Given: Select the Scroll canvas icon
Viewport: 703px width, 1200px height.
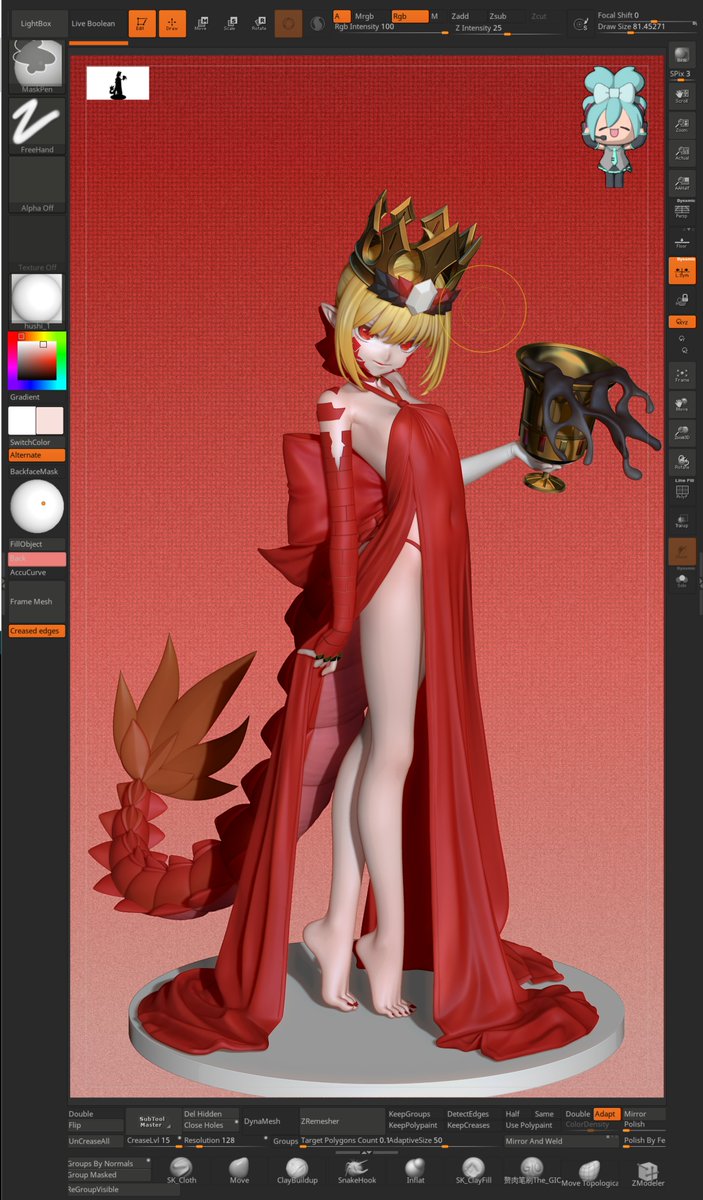Looking at the screenshot, I should (x=682, y=95).
